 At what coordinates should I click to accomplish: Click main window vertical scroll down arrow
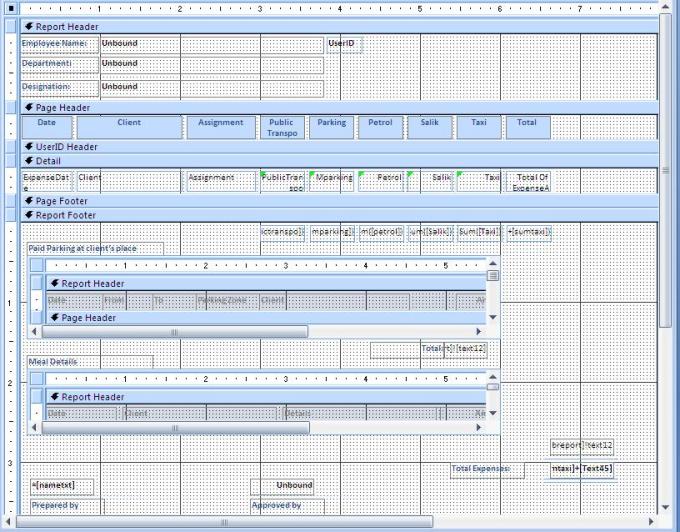pos(665,507)
